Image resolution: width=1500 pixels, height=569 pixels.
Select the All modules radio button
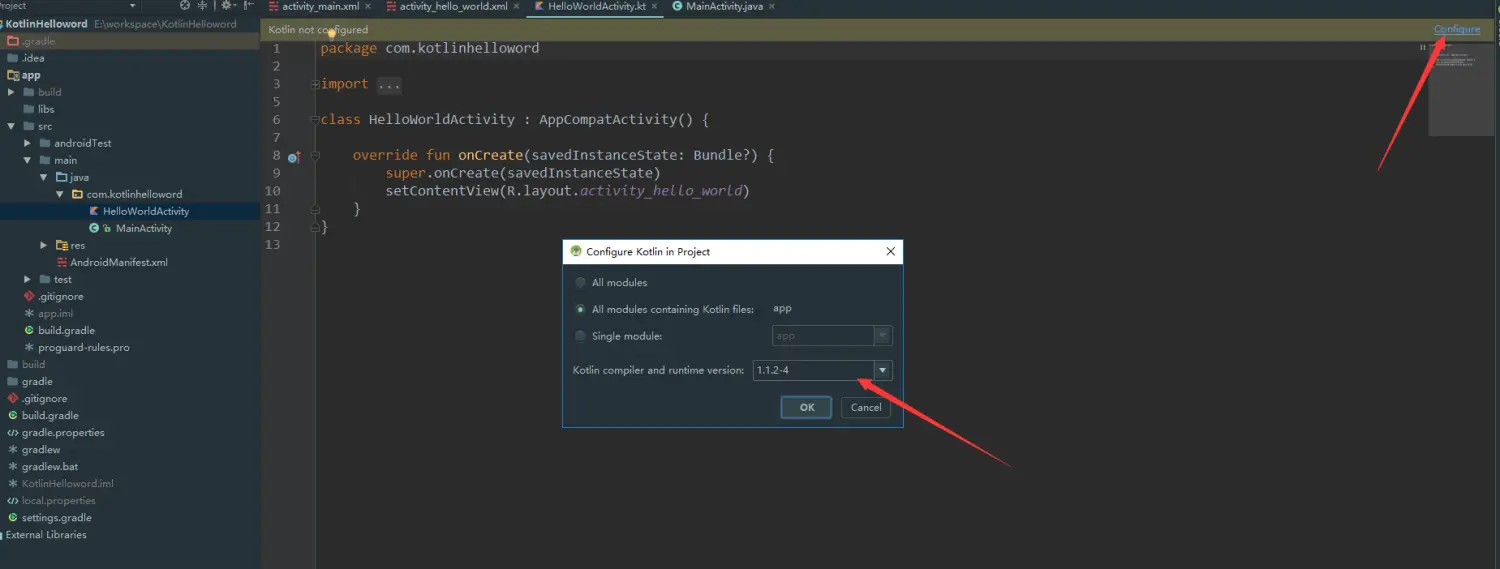tap(581, 283)
